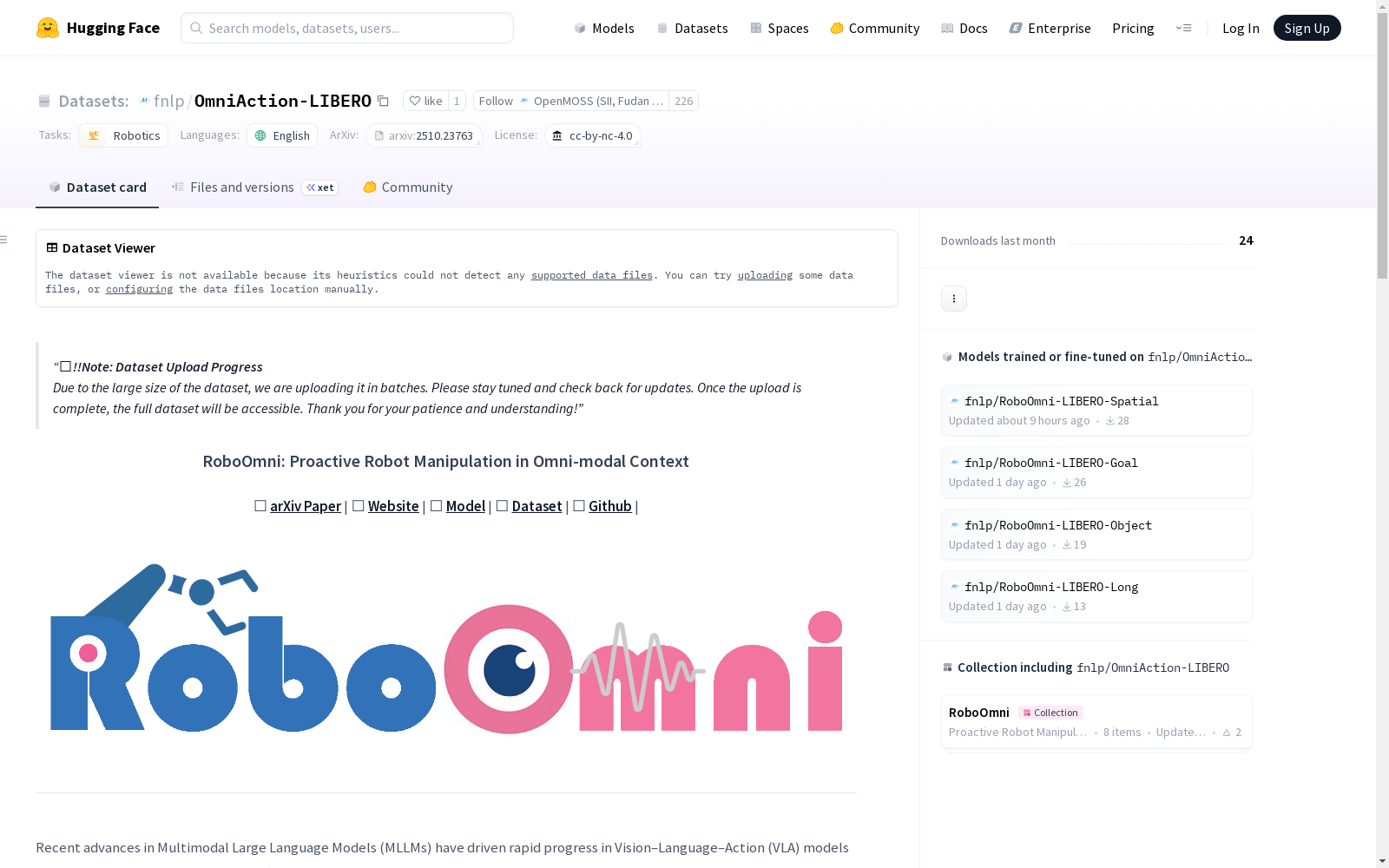The image size is (1389, 868).
Task: Click the Log In link
Action: click(1241, 28)
